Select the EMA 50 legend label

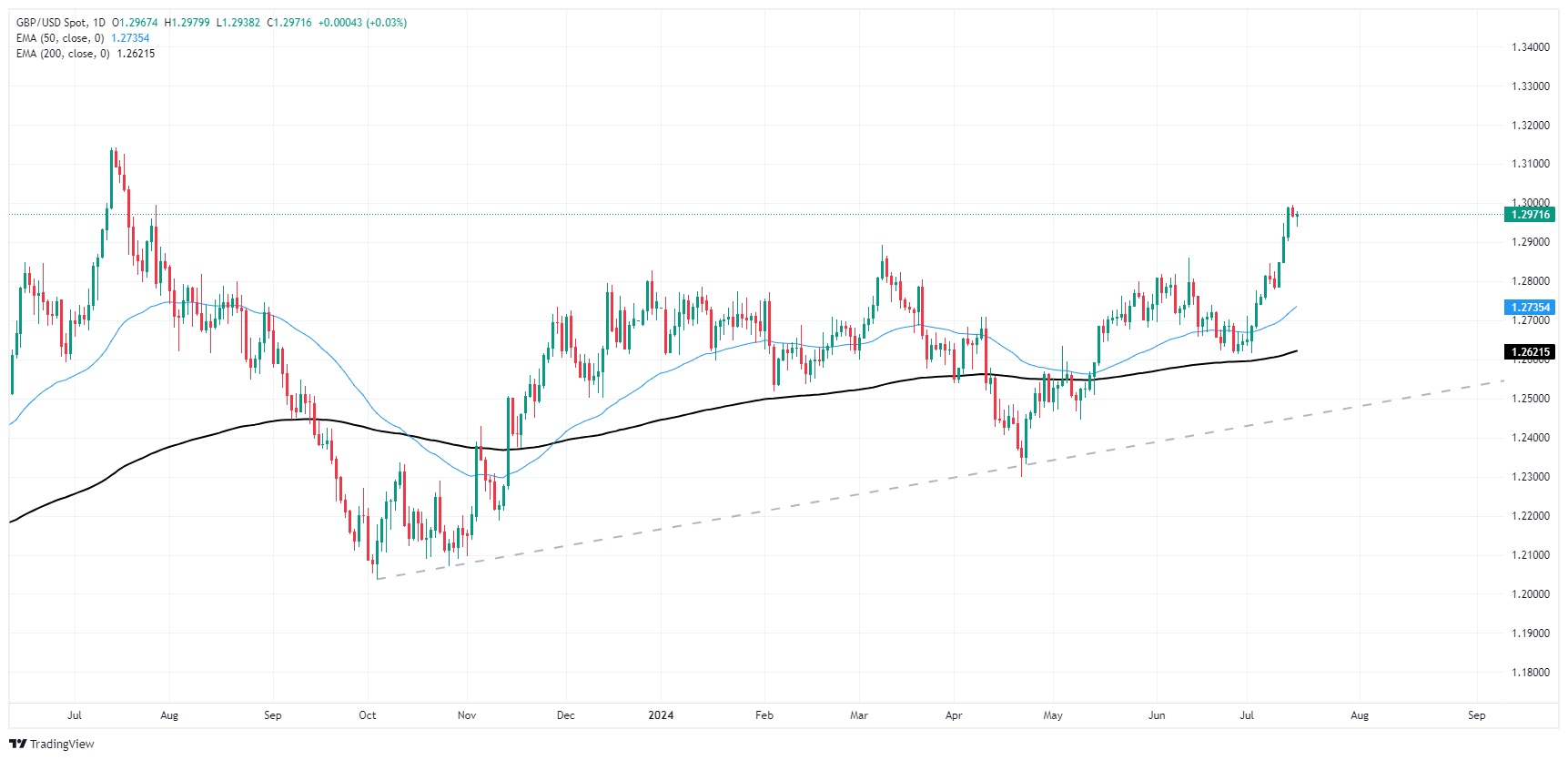point(60,38)
